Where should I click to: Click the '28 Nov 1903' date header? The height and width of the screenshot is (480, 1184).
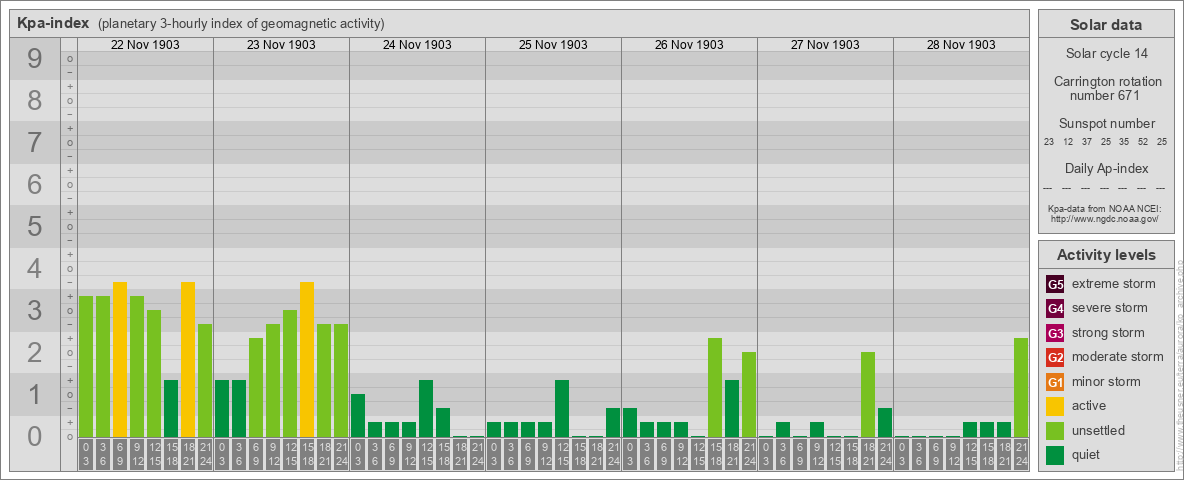960,45
